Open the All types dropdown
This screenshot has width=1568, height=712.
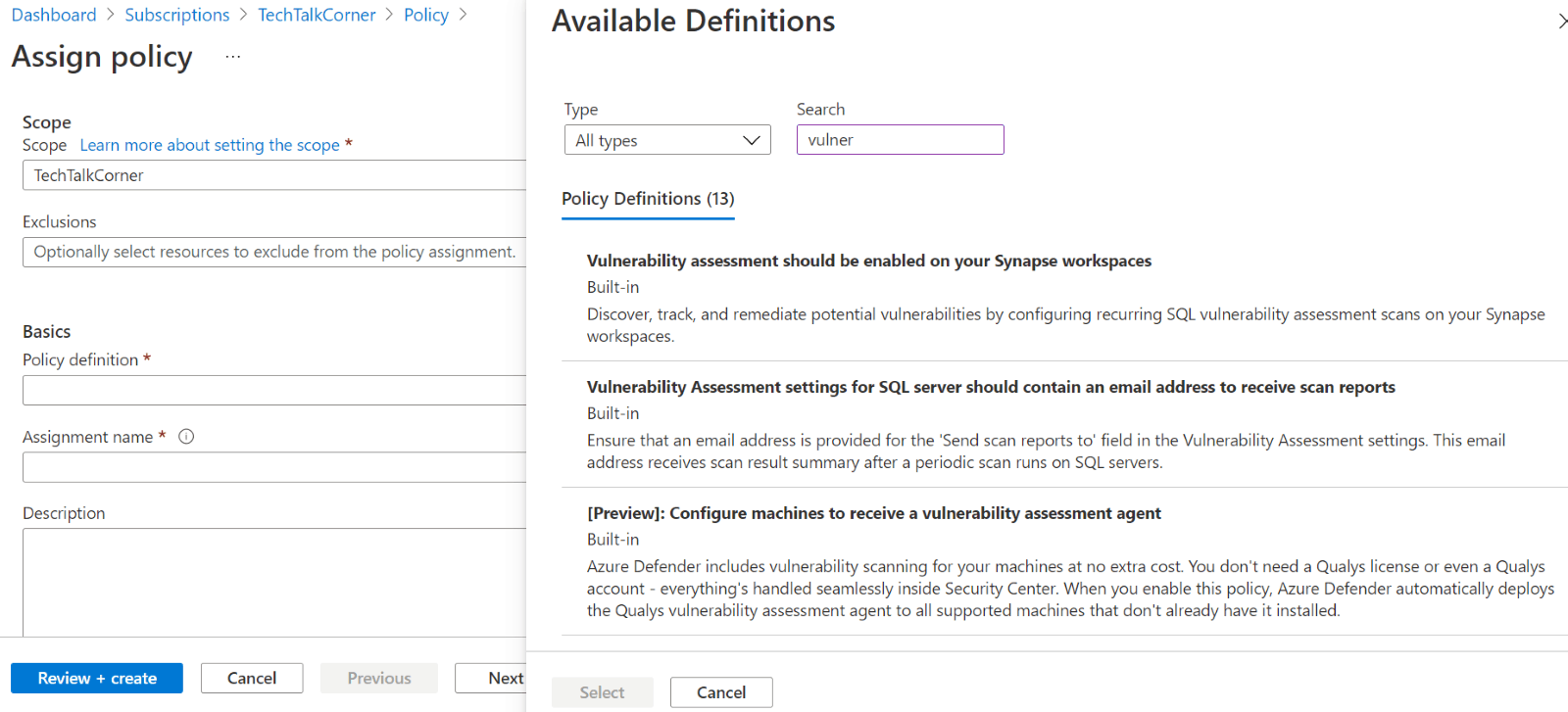(667, 140)
